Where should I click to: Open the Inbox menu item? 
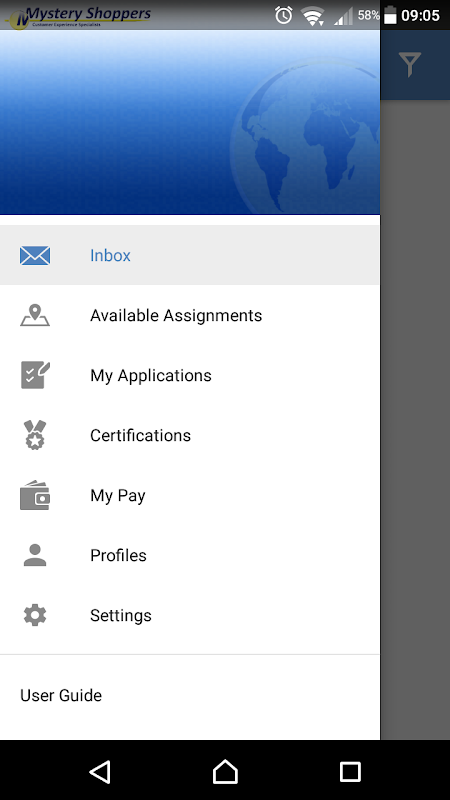pos(190,255)
